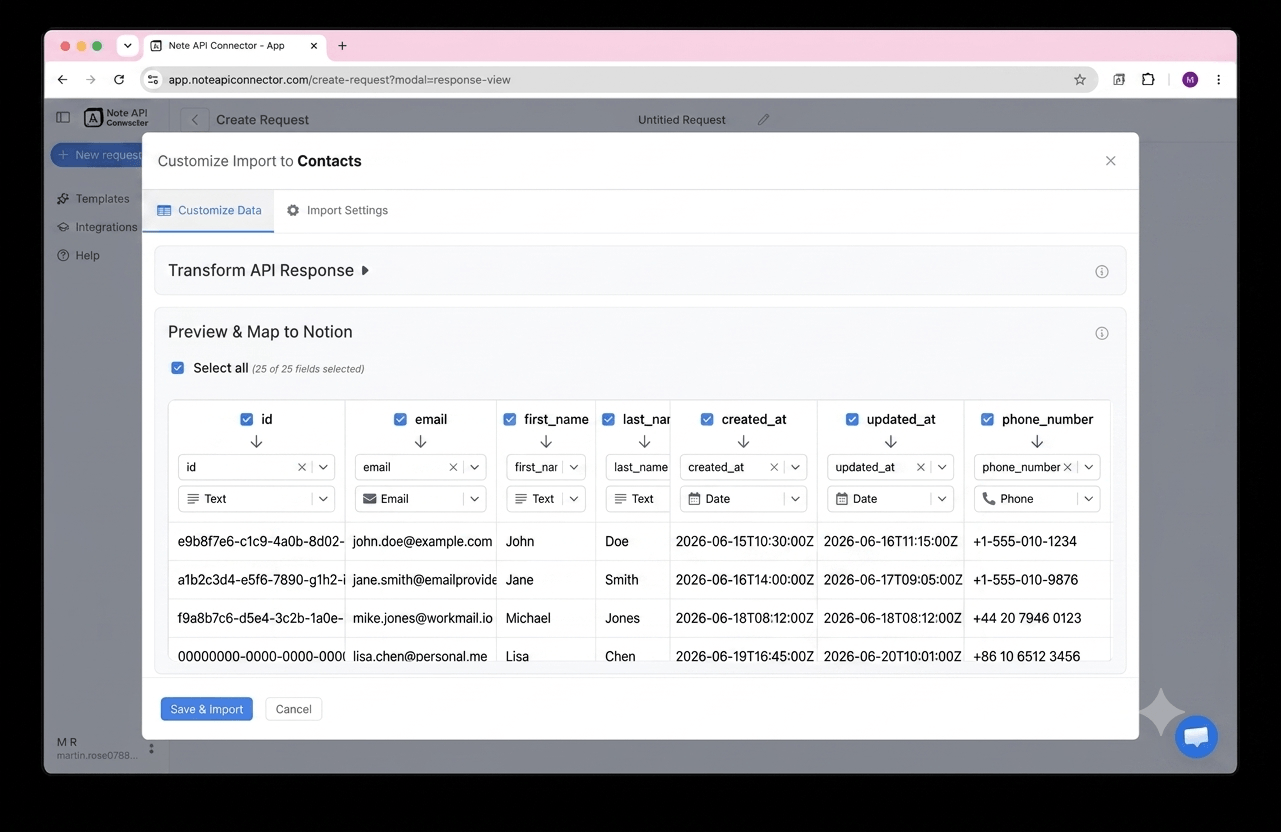Close the Note API Connector browser tab
The width and height of the screenshot is (1281, 832).
pos(314,46)
